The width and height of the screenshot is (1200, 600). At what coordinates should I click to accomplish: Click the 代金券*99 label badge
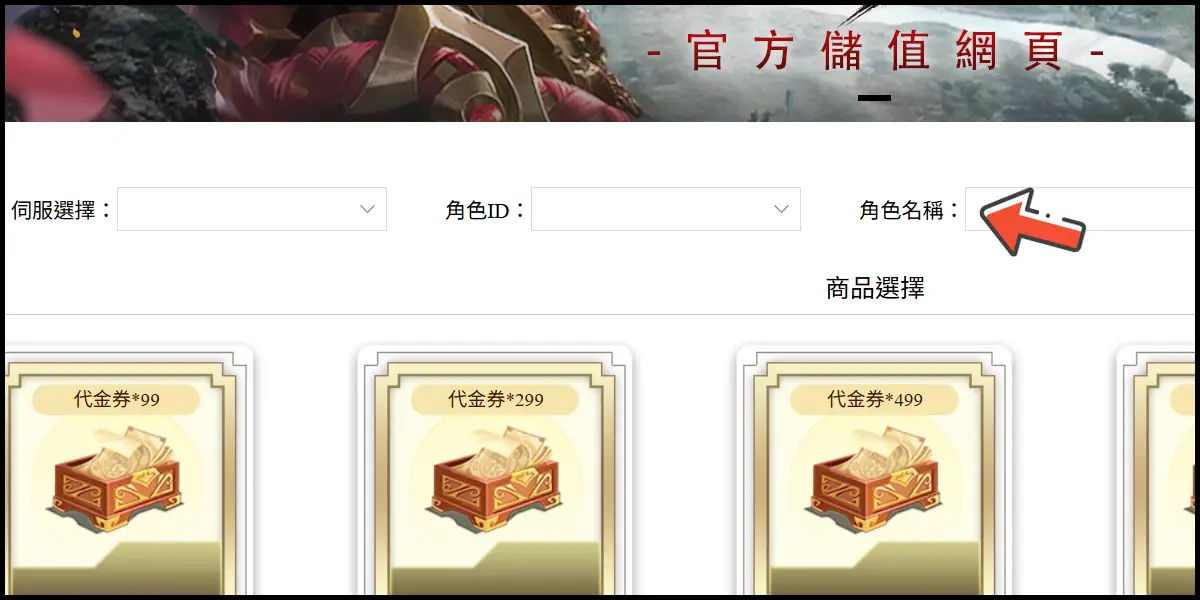[116, 400]
